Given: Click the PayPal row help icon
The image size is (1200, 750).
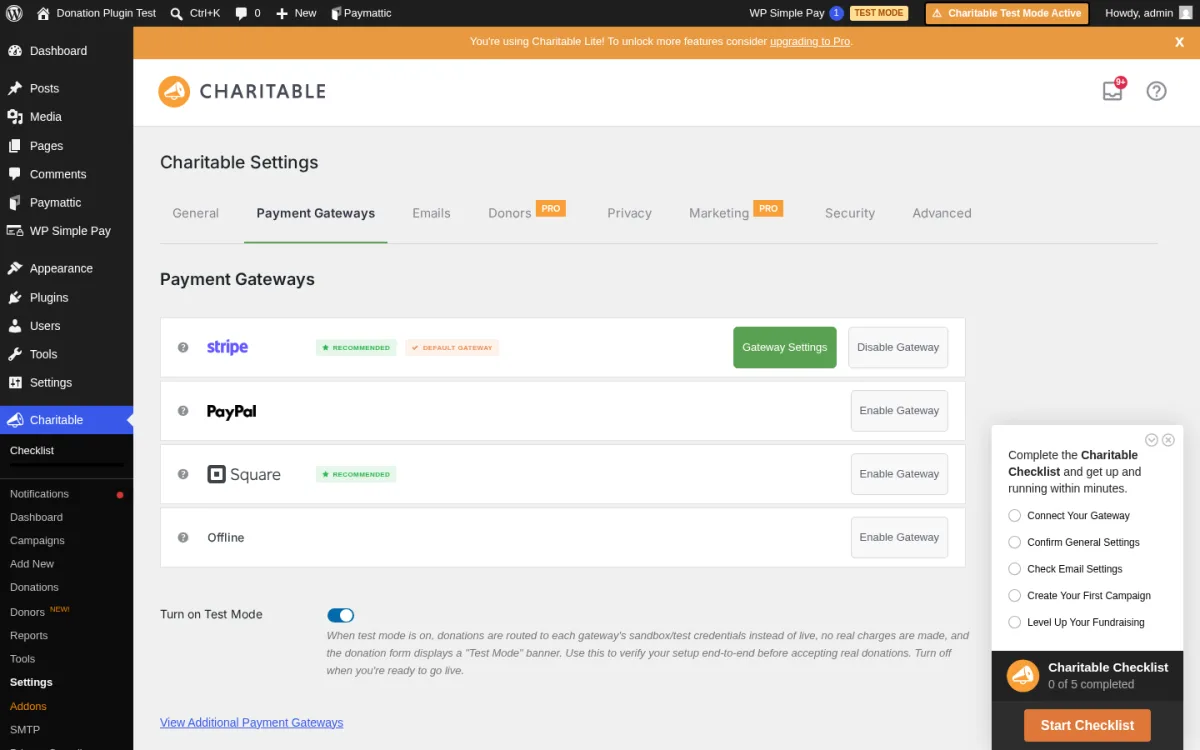Looking at the screenshot, I should pos(183,411).
